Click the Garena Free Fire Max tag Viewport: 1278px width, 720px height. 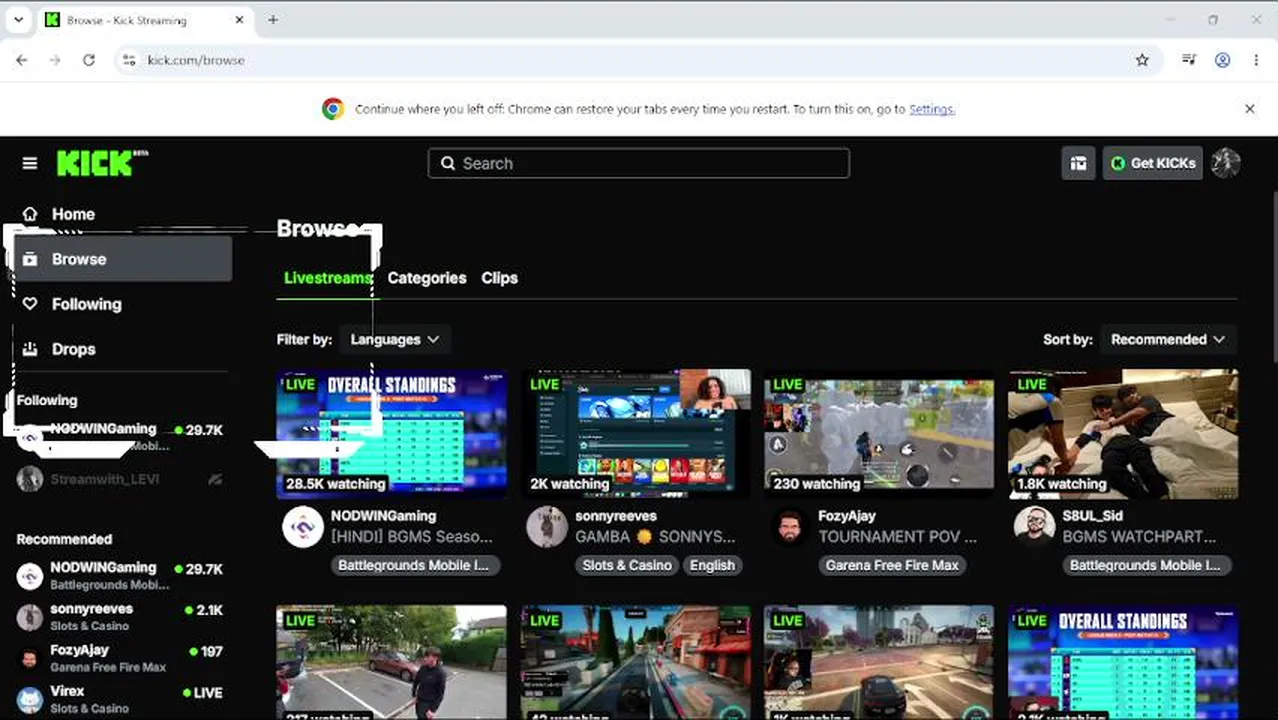(892, 565)
